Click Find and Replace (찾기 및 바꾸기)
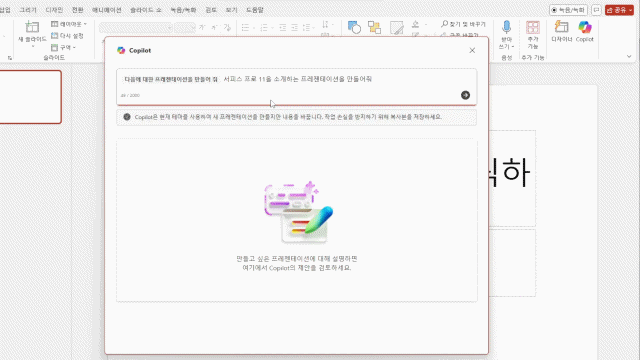 pyautogui.click(x=463, y=24)
